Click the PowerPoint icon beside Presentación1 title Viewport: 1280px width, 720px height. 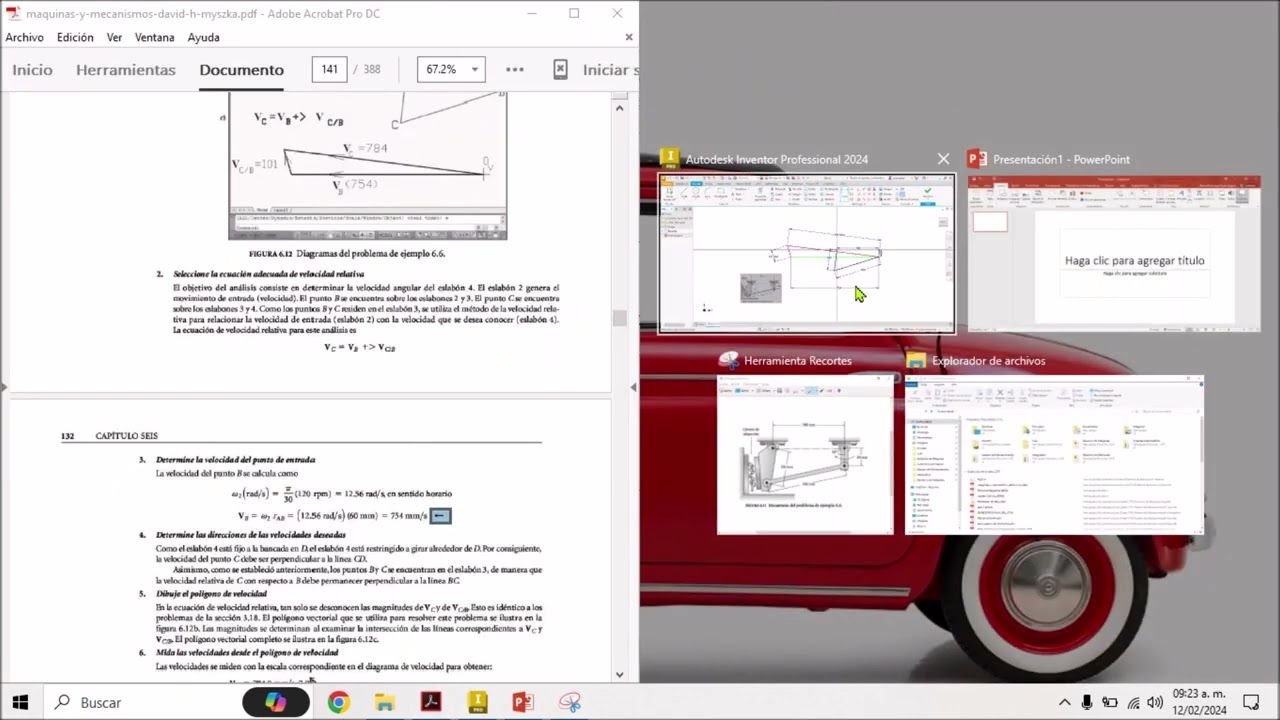977,159
